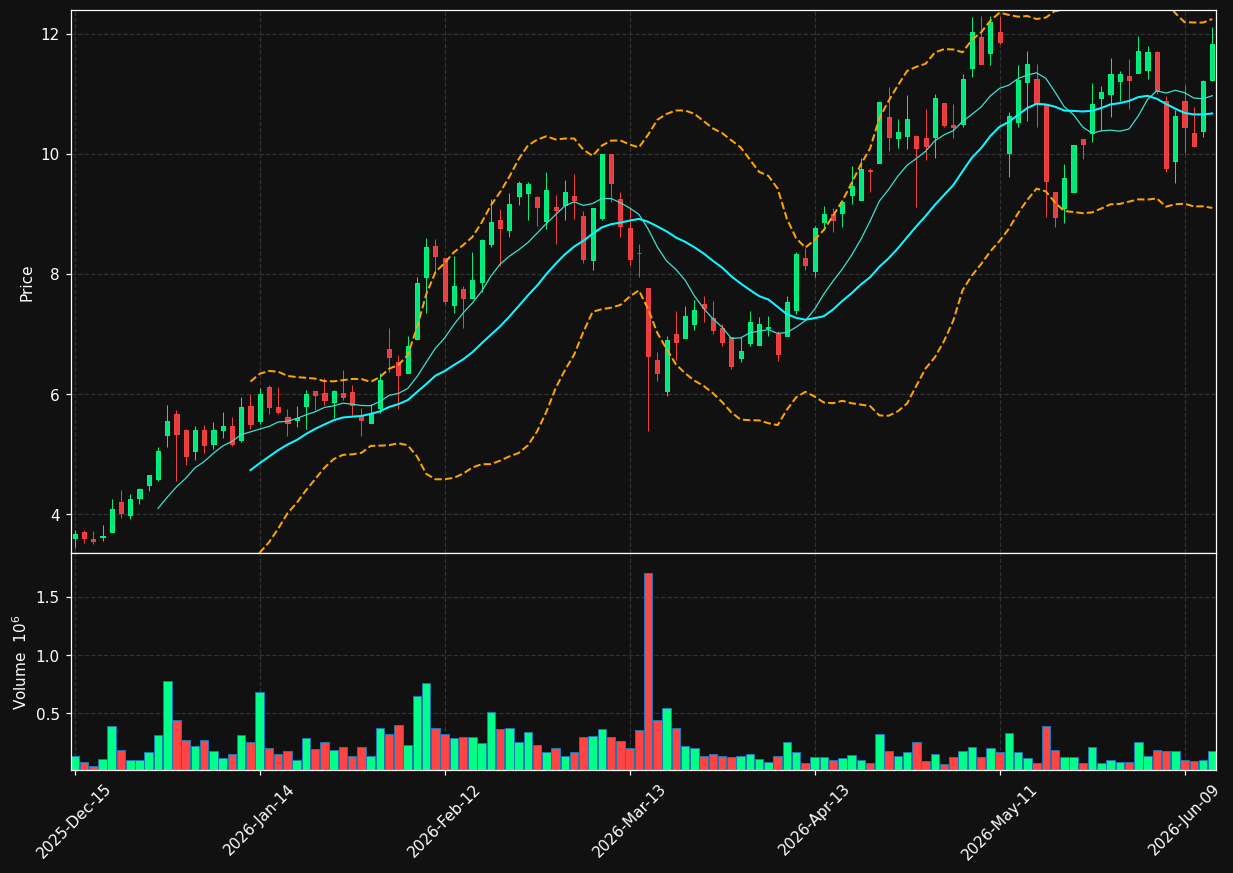Select the price tick label 12

click(50, 34)
